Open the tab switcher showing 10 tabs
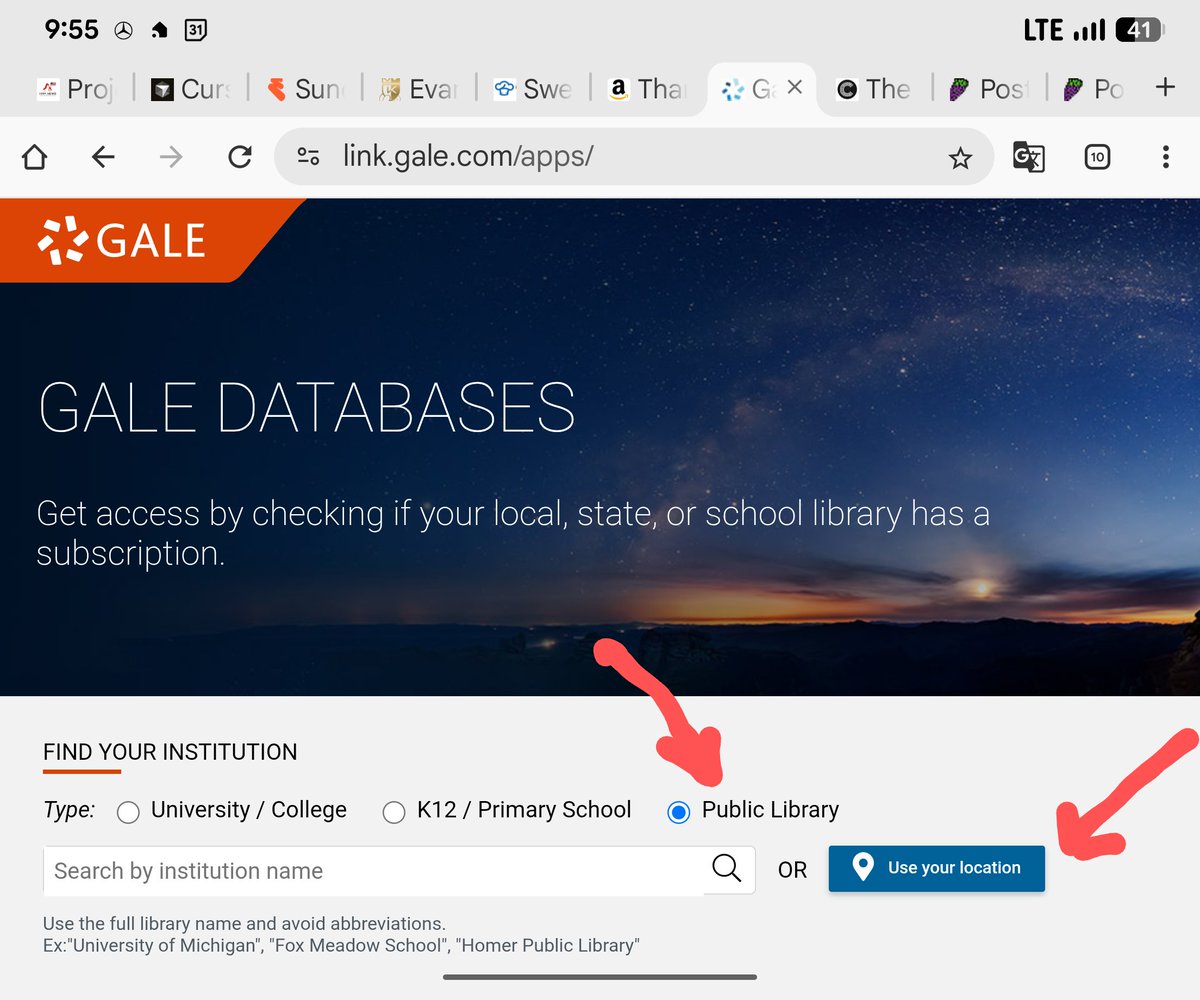This screenshot has height=1000, width=1200. pyautogui.click(x=1097, y=157)
